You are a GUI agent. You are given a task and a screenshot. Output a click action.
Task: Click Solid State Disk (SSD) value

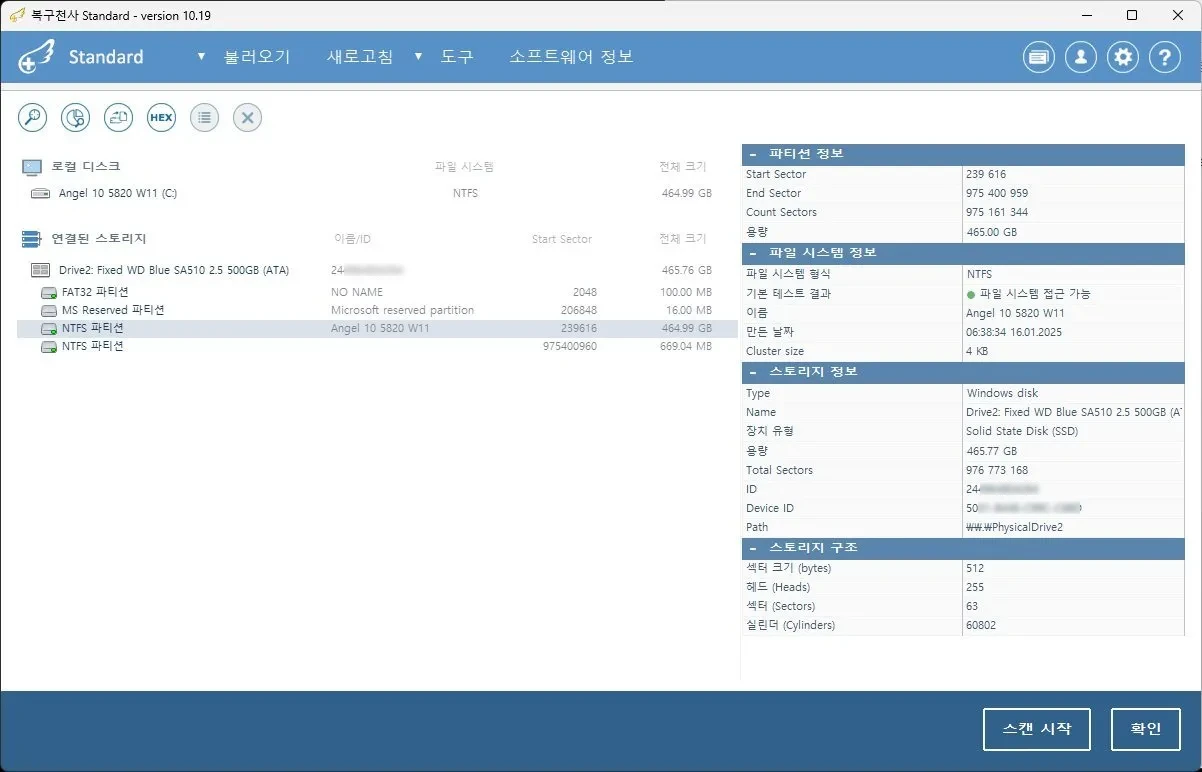pyautogui.click(x=1022, y=431)
